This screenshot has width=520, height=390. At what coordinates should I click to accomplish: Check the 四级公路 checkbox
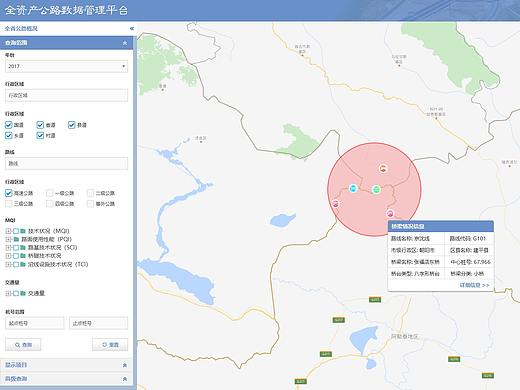pos(50,204)
